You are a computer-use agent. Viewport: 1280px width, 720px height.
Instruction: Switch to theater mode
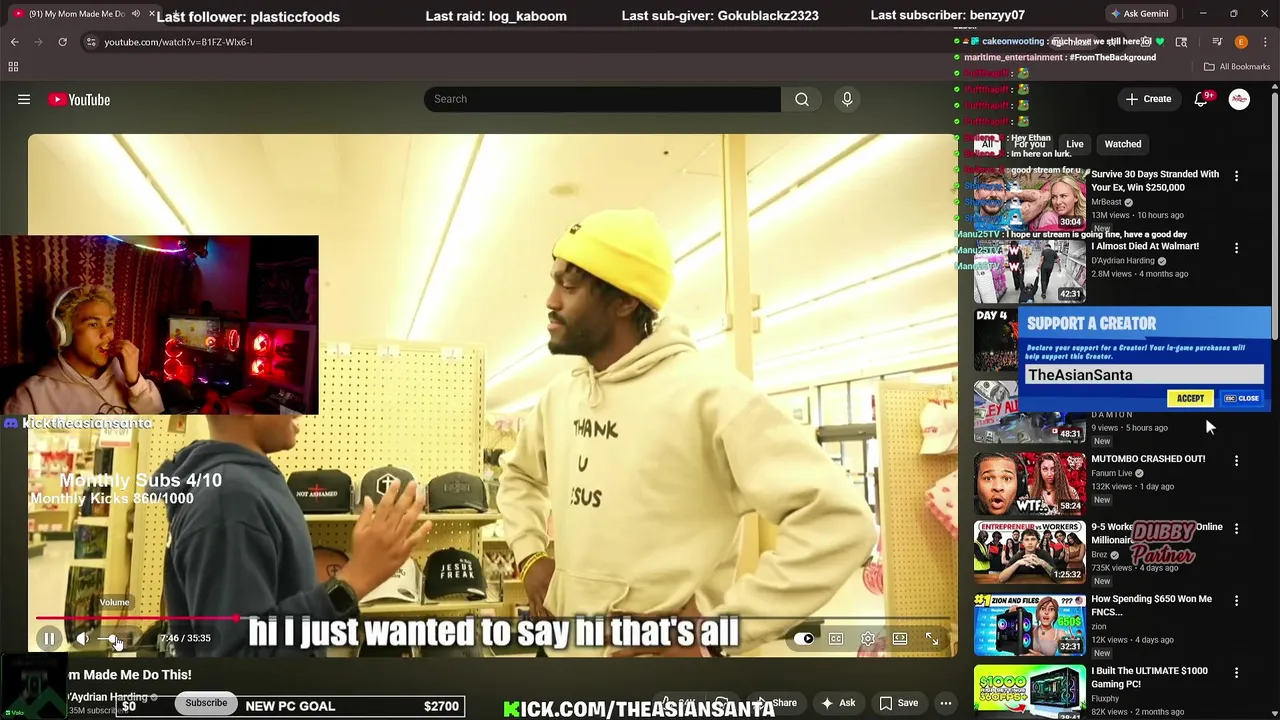(x=900, y=638)
